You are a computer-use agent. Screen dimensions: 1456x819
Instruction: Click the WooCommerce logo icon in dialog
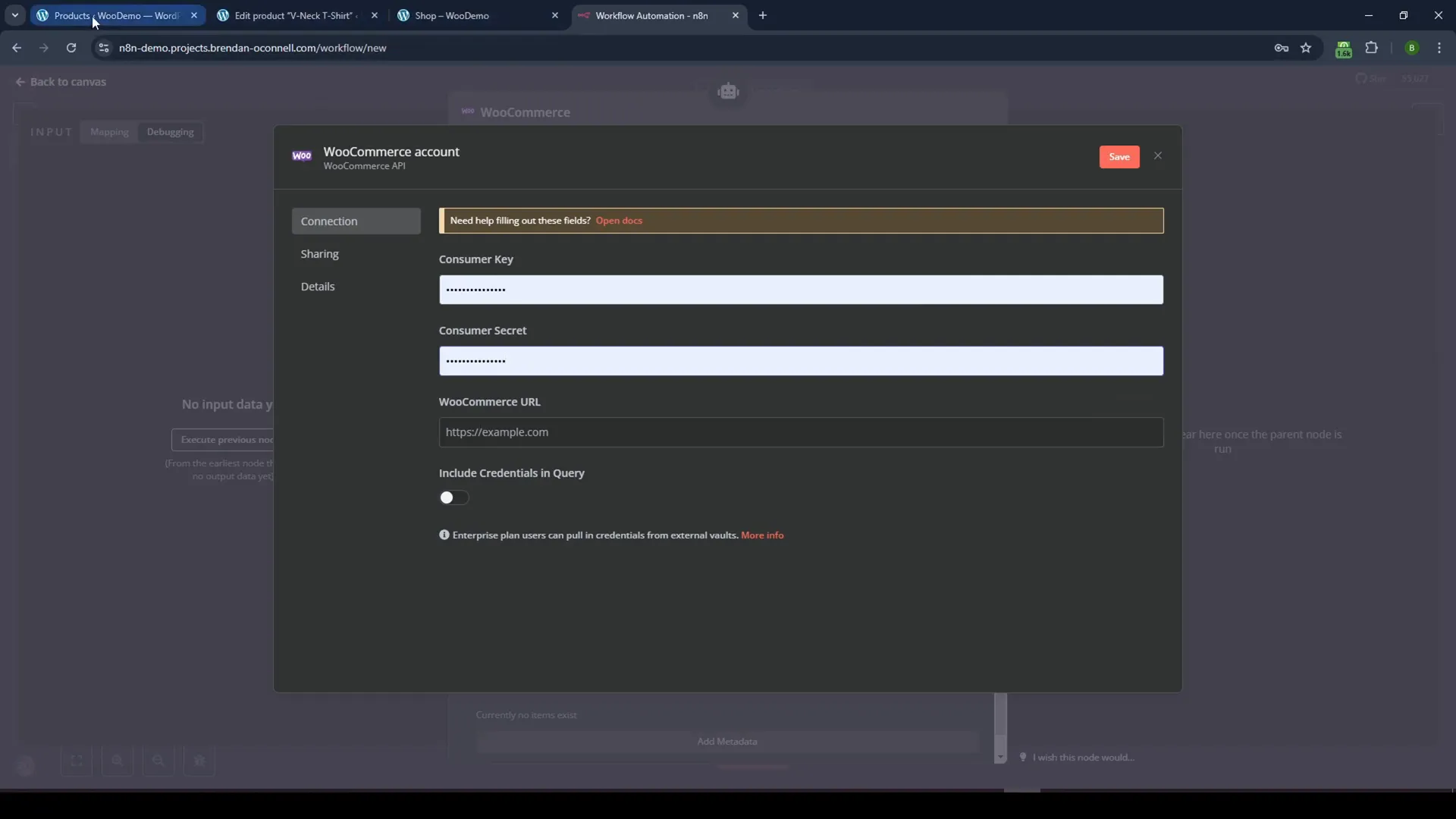302,156
